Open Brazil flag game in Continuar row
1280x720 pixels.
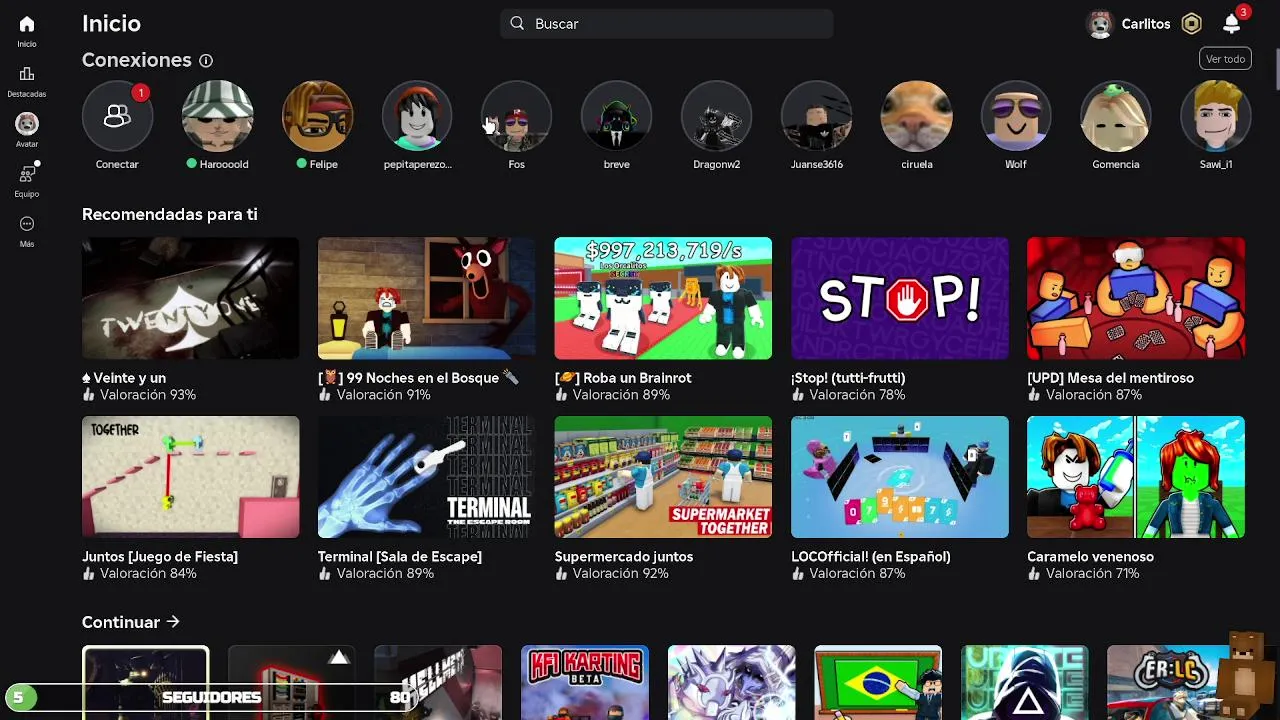tap(878, 683)
